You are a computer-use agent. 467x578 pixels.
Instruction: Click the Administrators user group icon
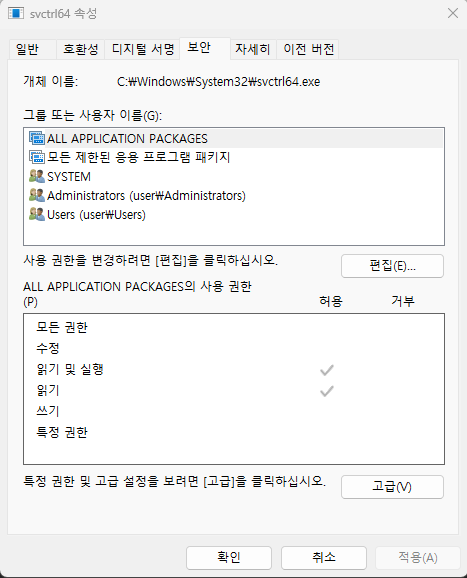(37, 195)
